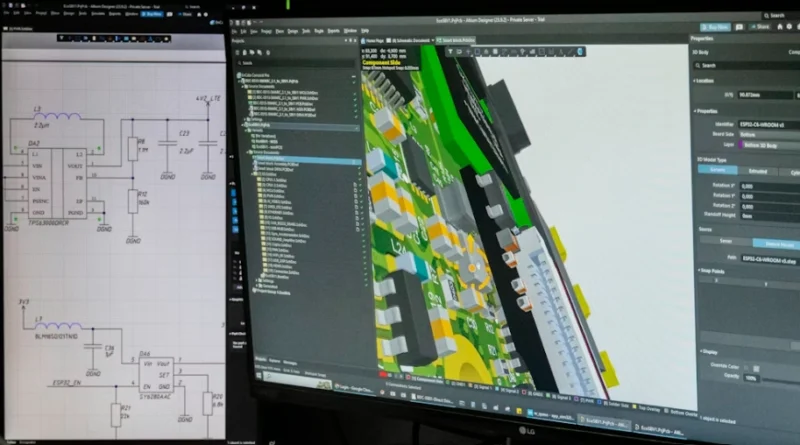Viewport: 800px width, 445px height.
Task: Open the File menu in the PCB window
Action: [x=235, y=31]
